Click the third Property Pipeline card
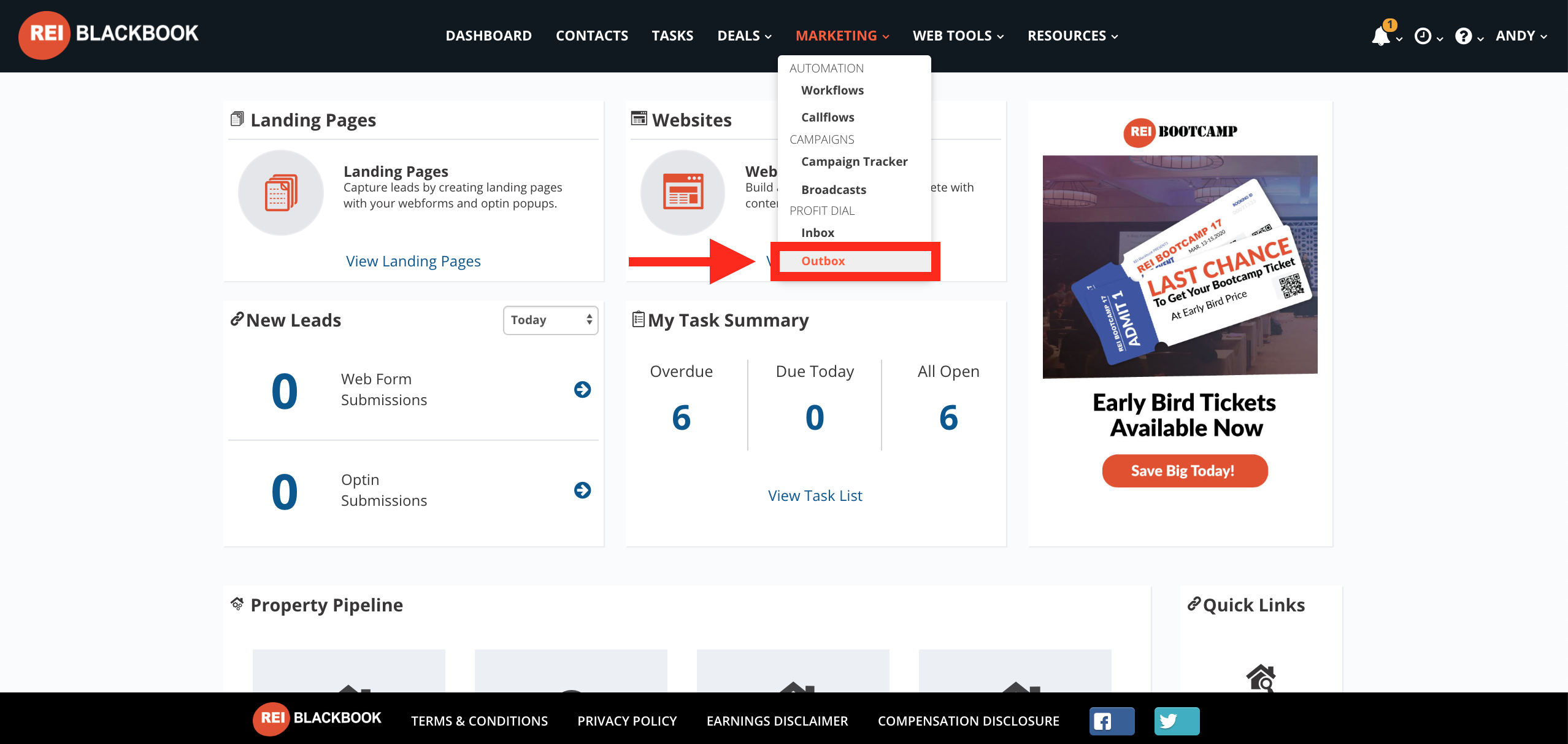Image resolution: width=1568 pixels, height=744 pixels. click(x=793, y=671)
